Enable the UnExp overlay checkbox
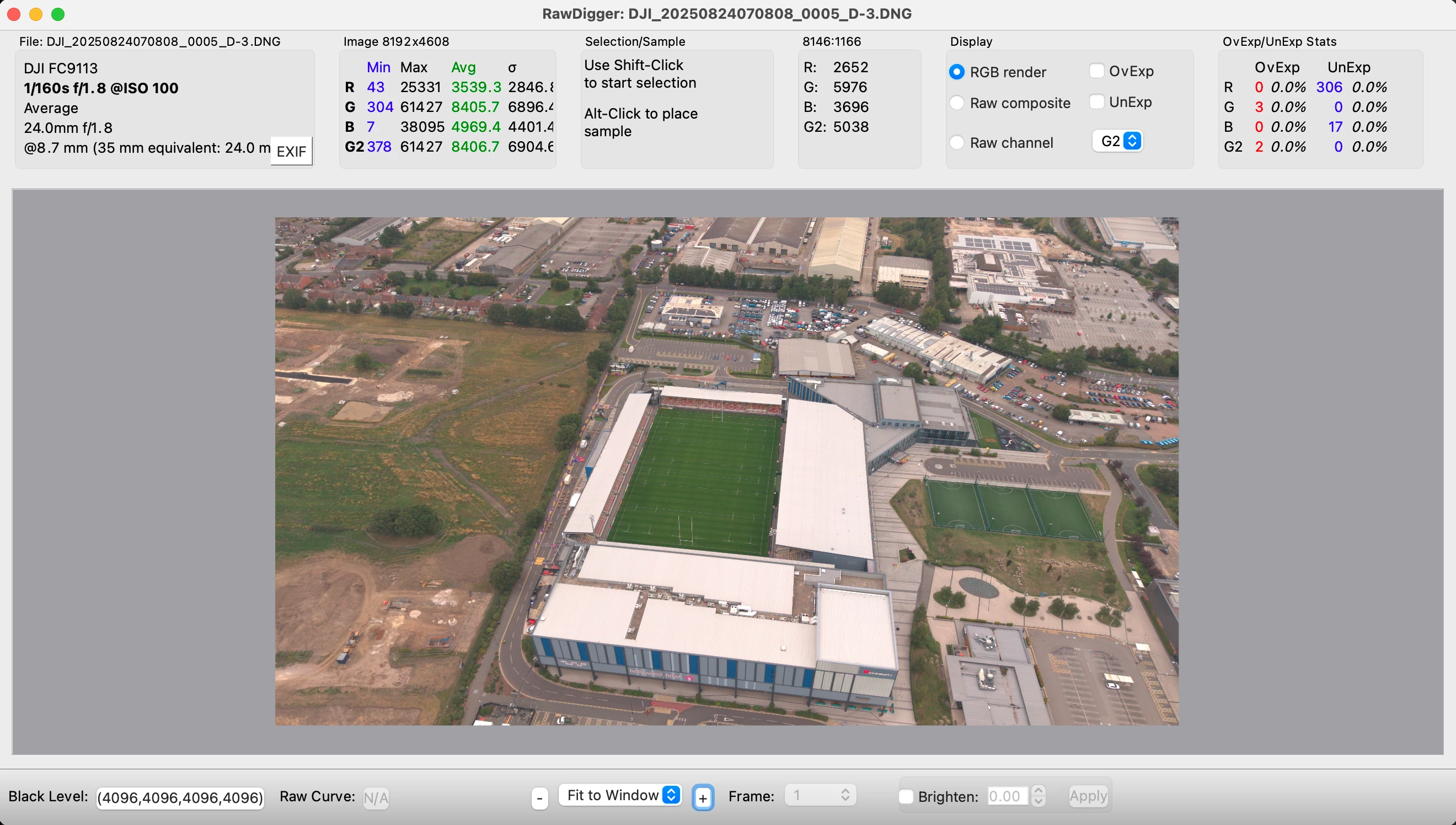The width and height of the screenshot is (1456, 825). (1097, 102)
